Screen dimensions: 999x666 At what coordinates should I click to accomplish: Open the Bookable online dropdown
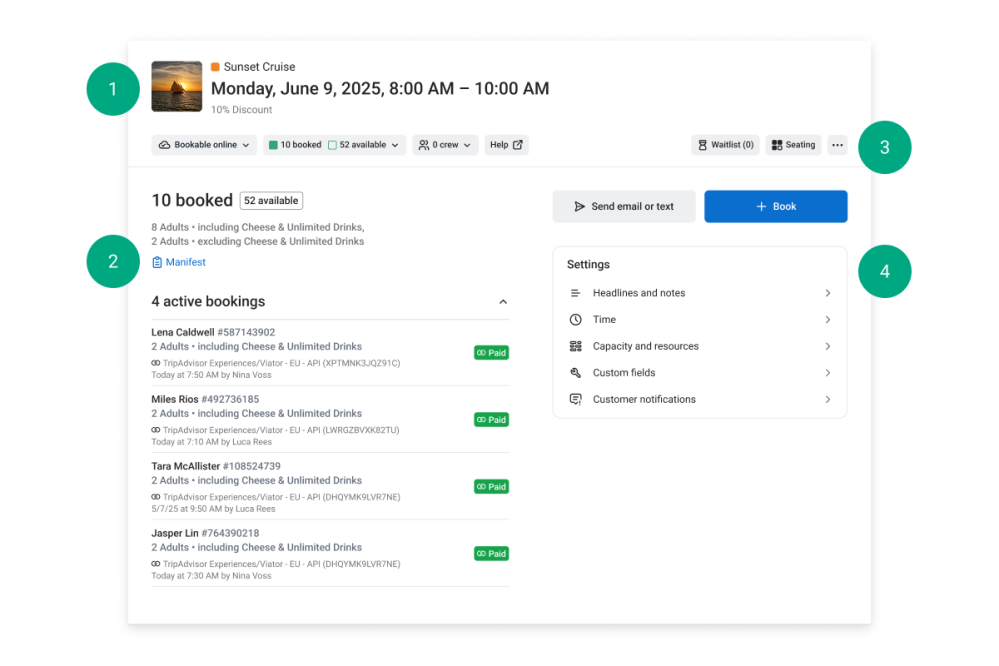pos(204,145)
